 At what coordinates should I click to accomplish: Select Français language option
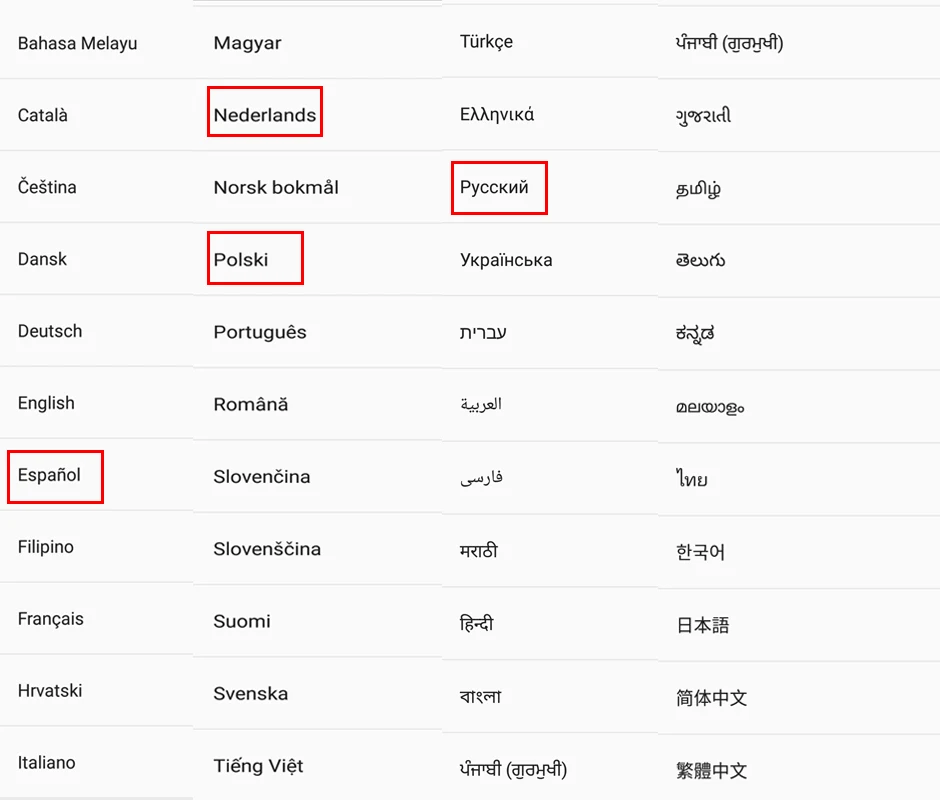point(50,619)
